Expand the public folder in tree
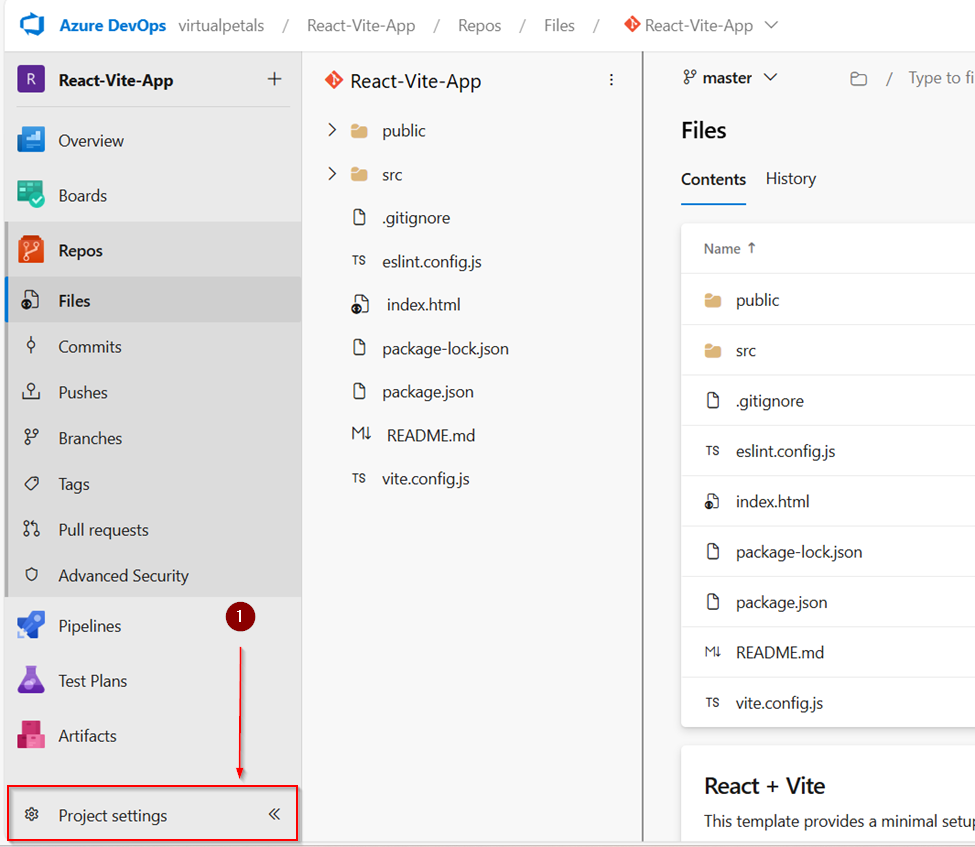The height and width of the screenshot is (847, 975). [x=332, y=130]
